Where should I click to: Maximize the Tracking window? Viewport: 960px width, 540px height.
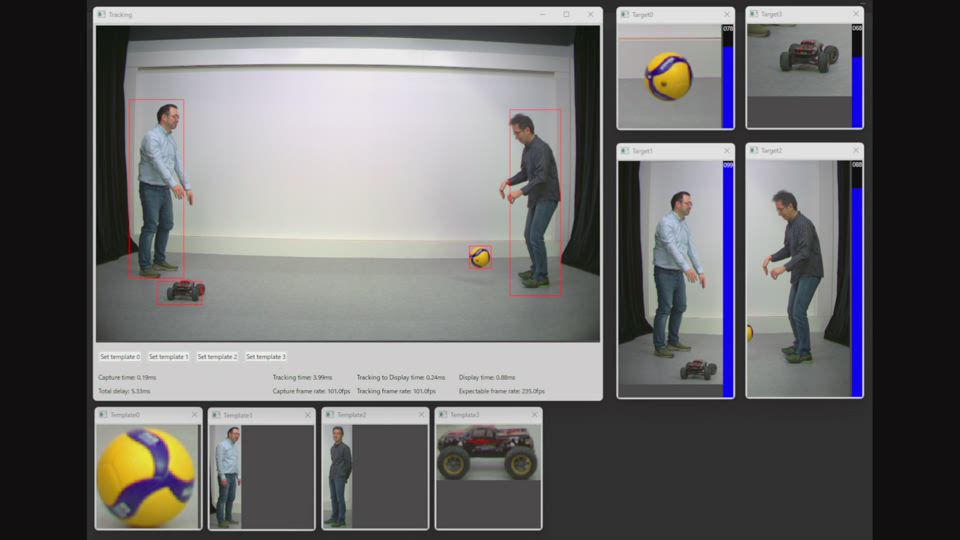(x=566, y=15)
